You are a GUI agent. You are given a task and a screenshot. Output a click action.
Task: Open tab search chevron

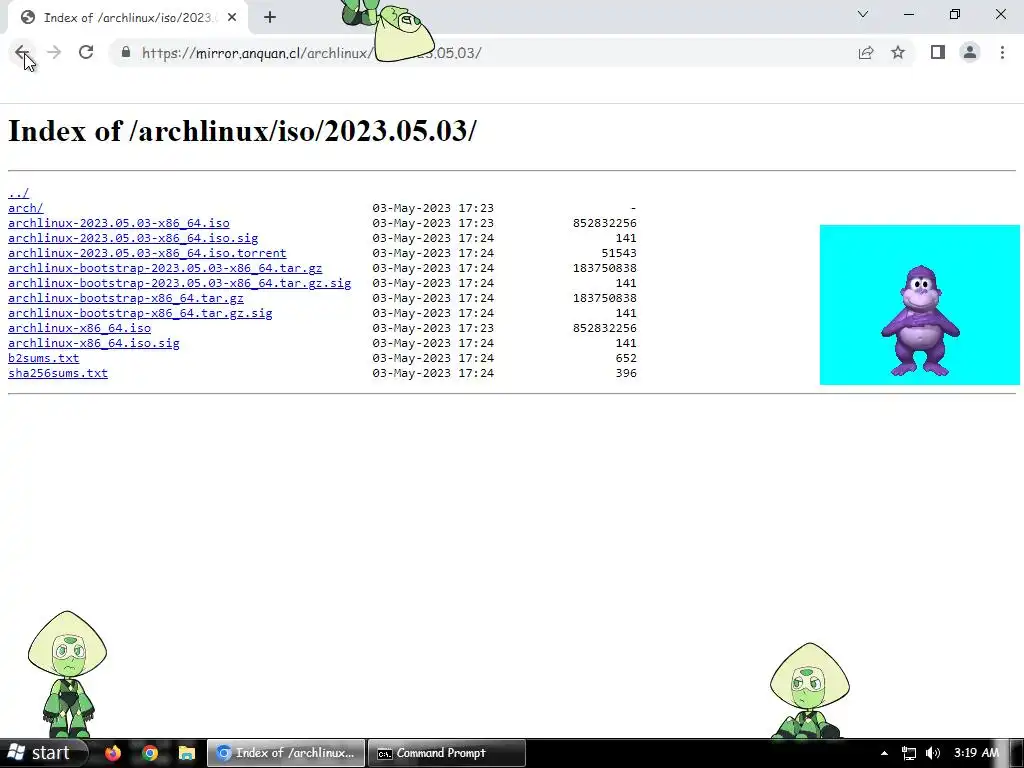coord(863,14)
